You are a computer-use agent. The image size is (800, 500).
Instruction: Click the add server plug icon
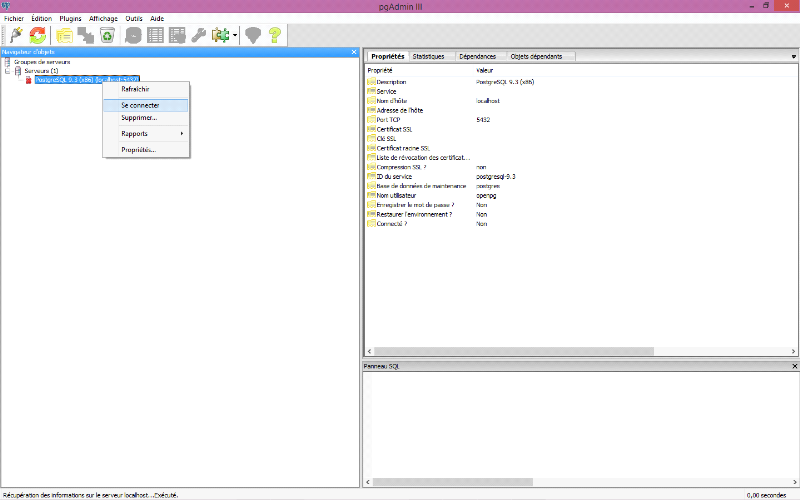click(x=16, y=35)
